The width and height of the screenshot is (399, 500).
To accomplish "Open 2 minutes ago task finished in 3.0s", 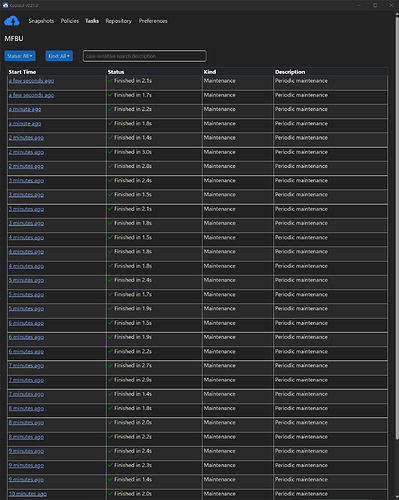I will coord(26,152).
